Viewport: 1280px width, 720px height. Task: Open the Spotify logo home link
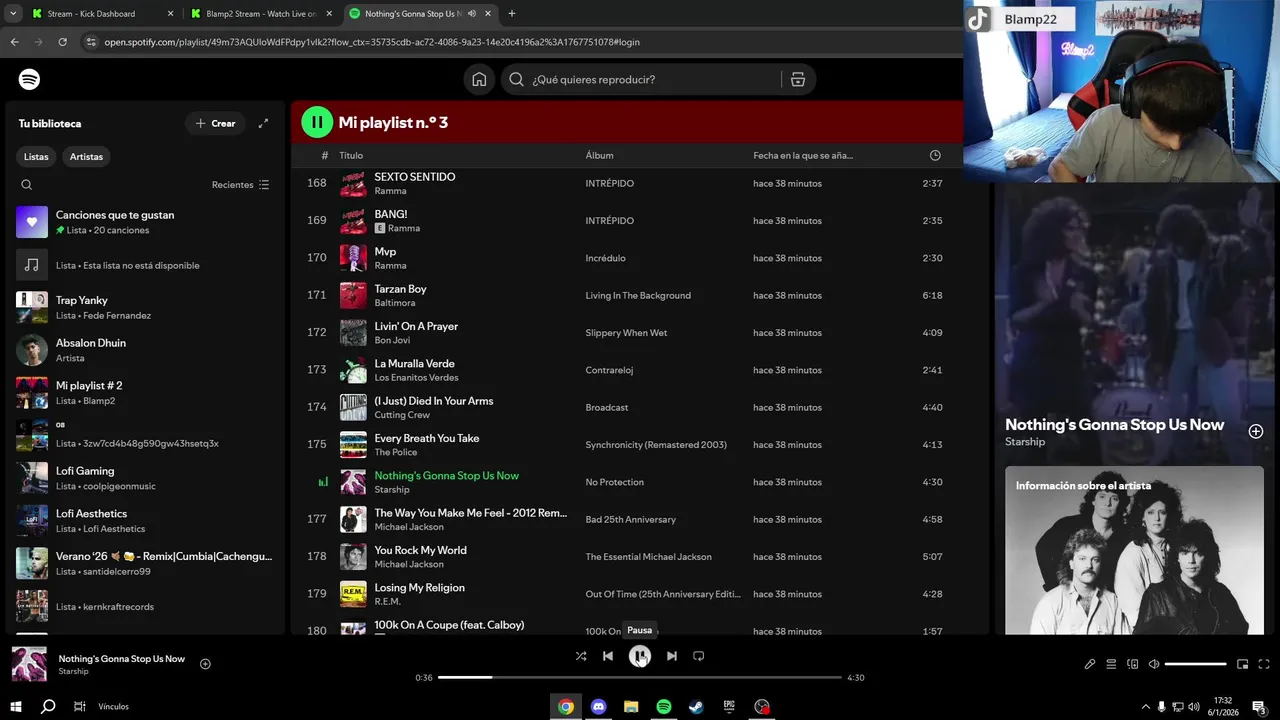point(30,79)
